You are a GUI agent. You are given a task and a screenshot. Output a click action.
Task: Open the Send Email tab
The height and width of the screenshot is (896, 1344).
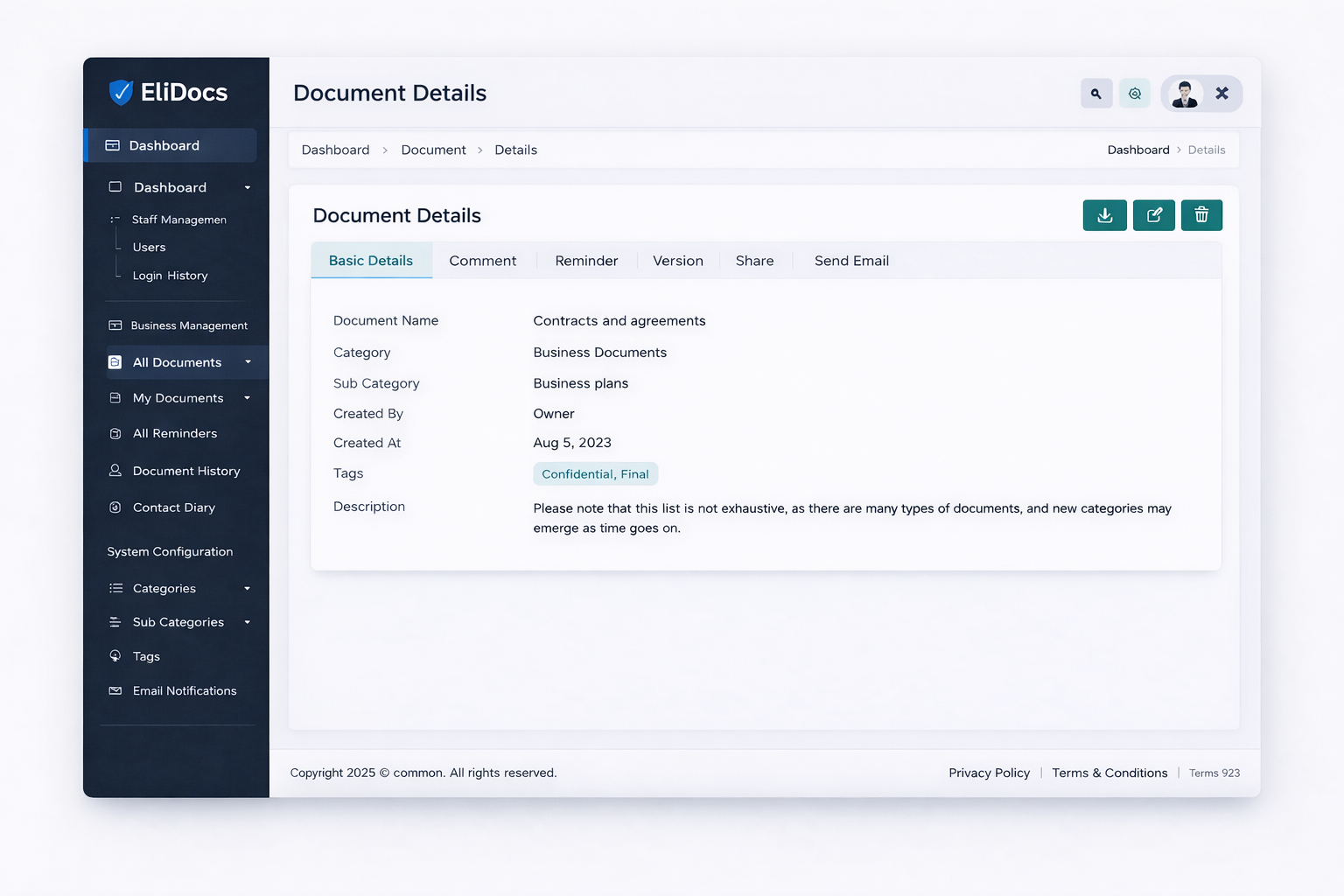[x=850, y=260]
